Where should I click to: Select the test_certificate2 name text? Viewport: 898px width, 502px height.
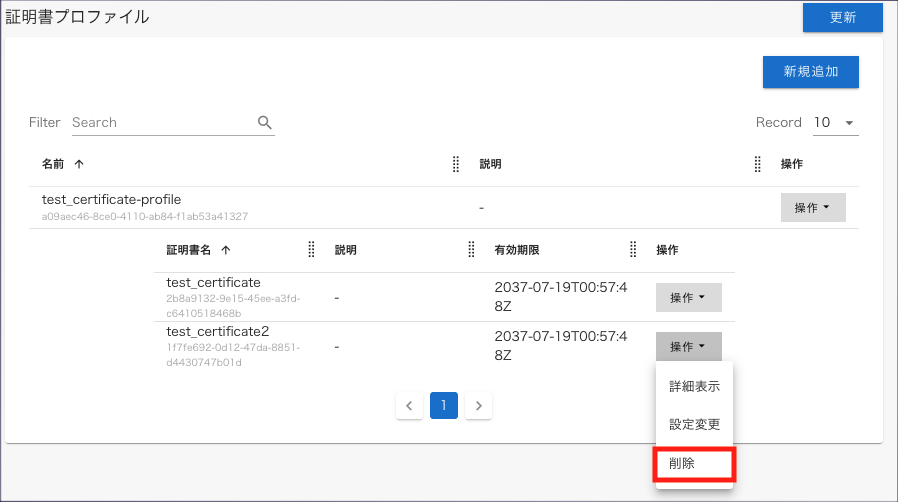point(218,331)
